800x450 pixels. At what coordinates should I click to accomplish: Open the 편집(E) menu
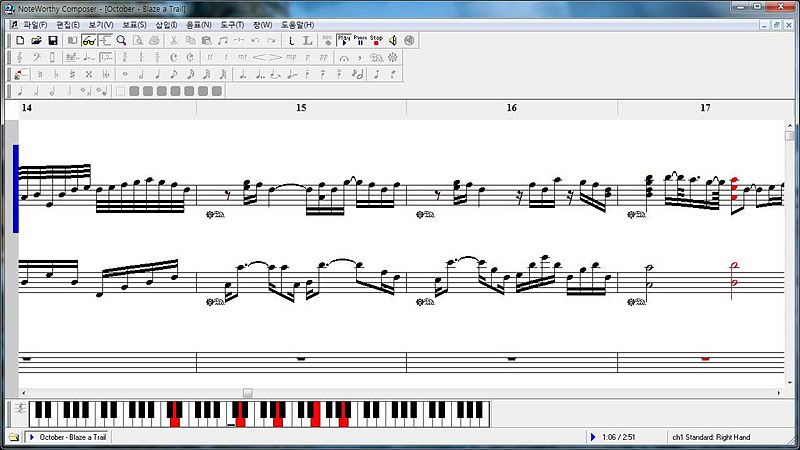click(x=68, y=24)
